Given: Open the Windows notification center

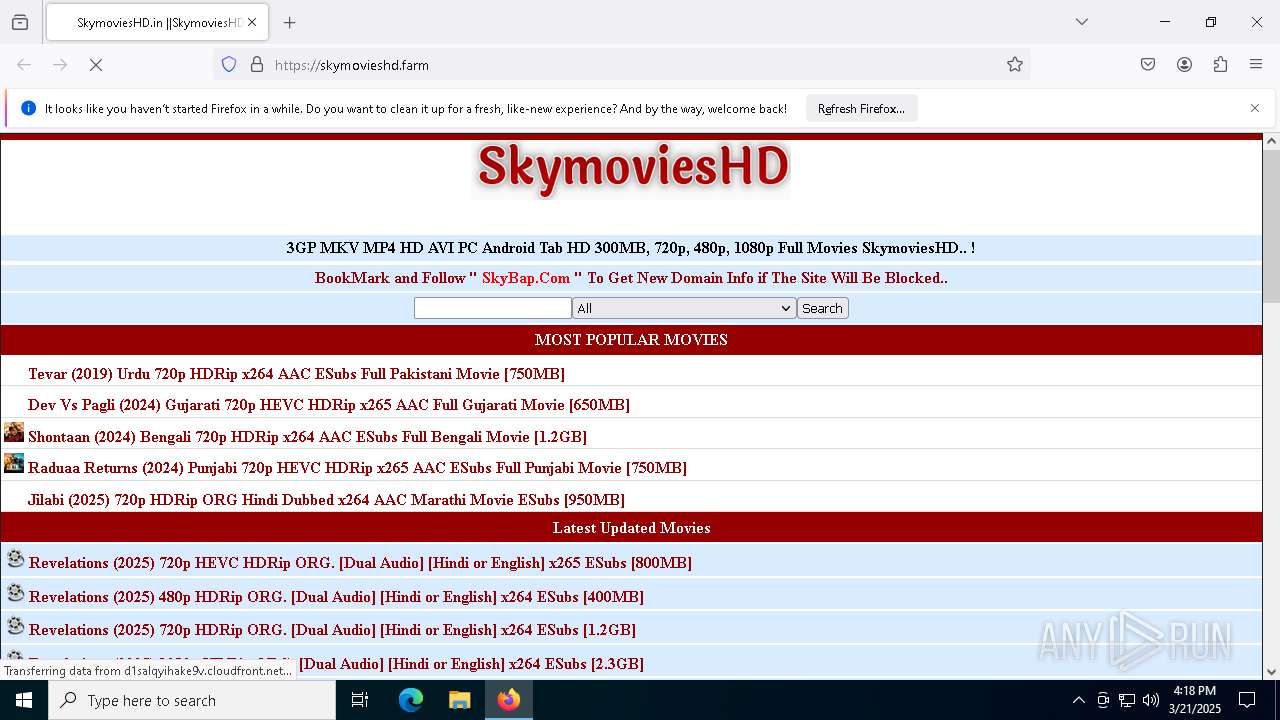Looking at the screenshot, I should (1247, 700).
